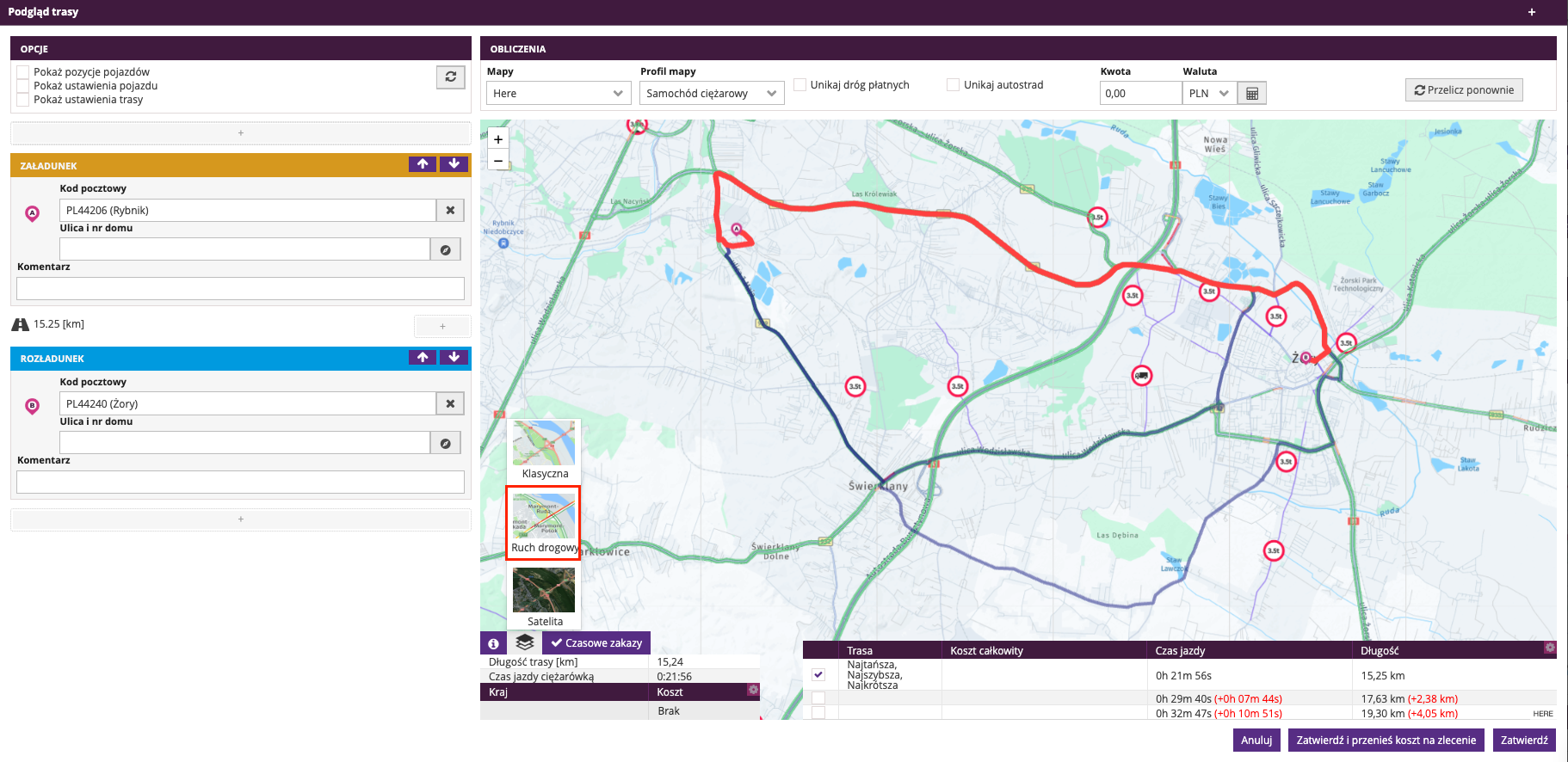
Task: Click the pink marker A beside the Załadunek fields
Action: (x=32, y=213)
